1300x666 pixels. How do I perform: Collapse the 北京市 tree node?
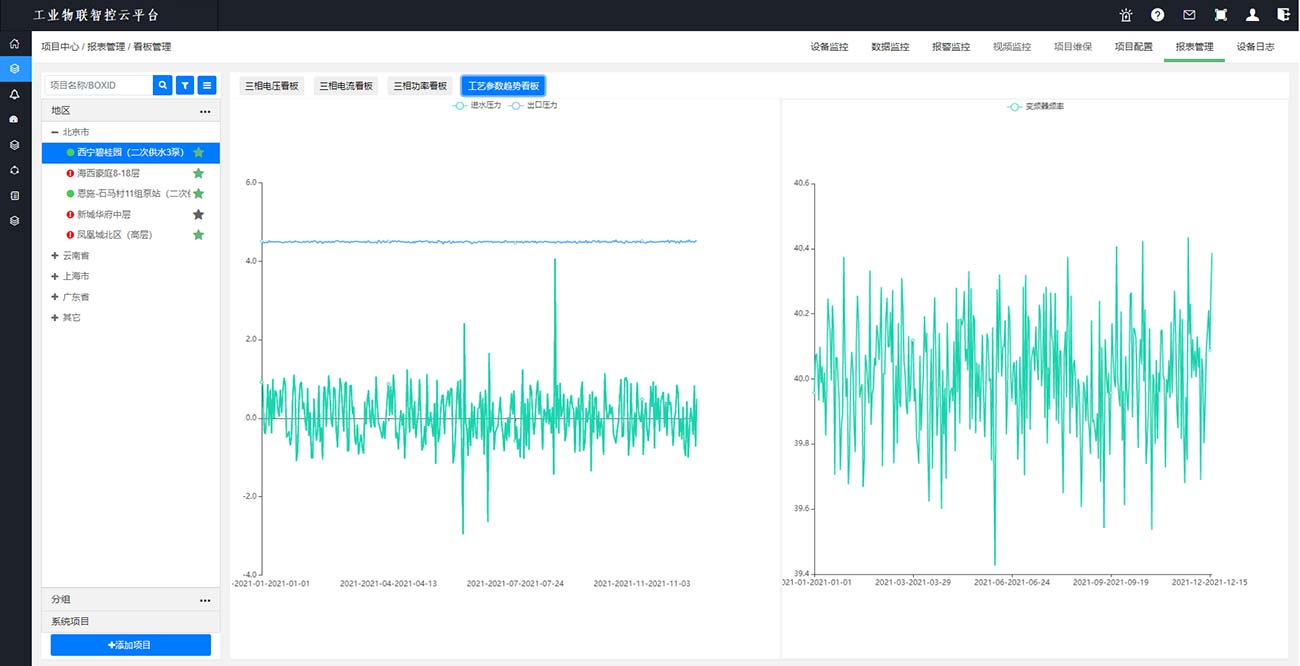click(55, 132)
